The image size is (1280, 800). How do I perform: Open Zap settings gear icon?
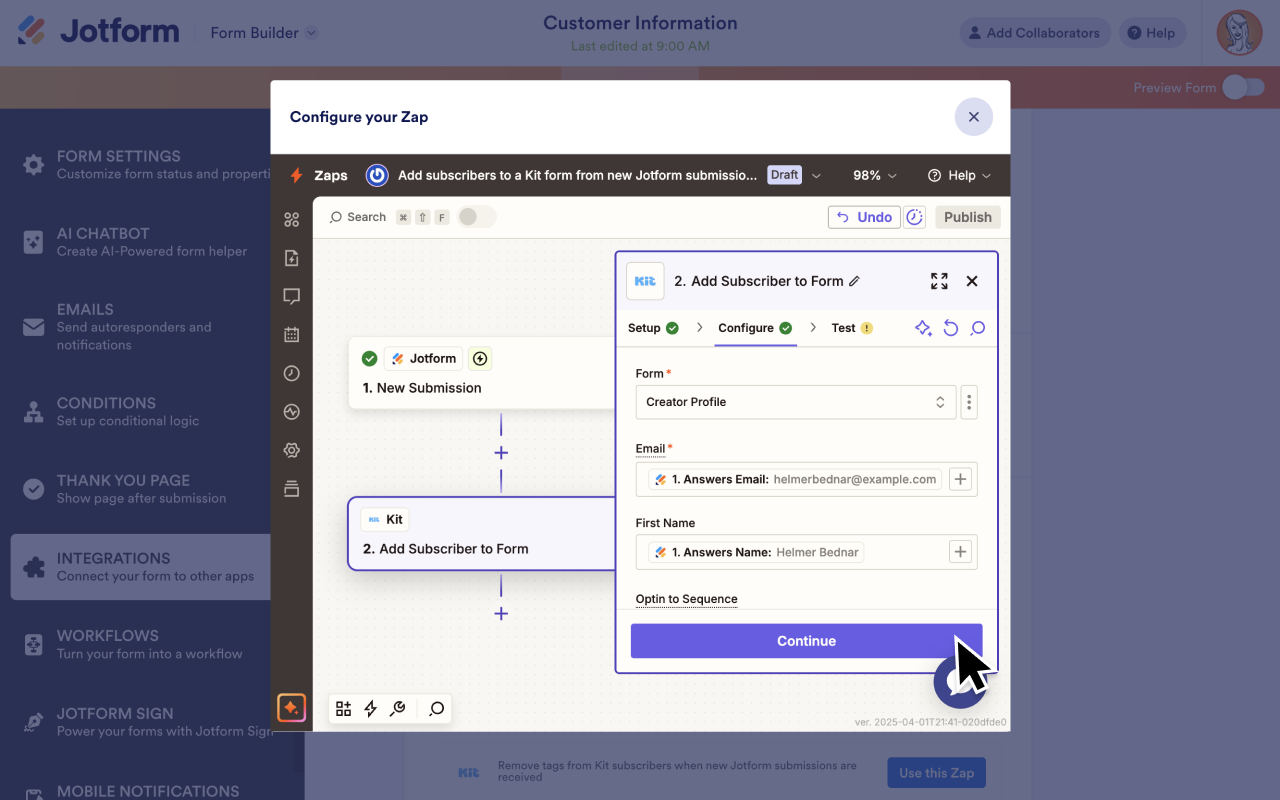pyautogui.click(x=291, y=450)
